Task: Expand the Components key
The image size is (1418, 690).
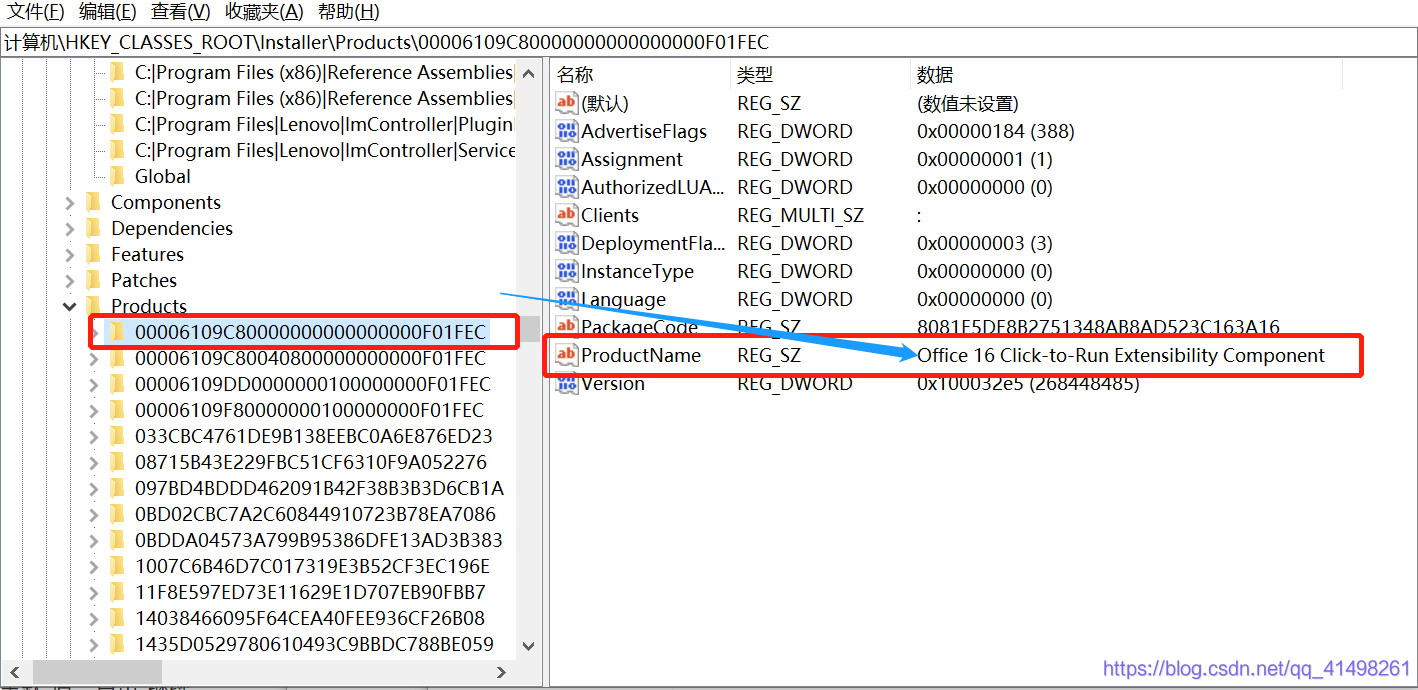Action: tap(70, 202)
